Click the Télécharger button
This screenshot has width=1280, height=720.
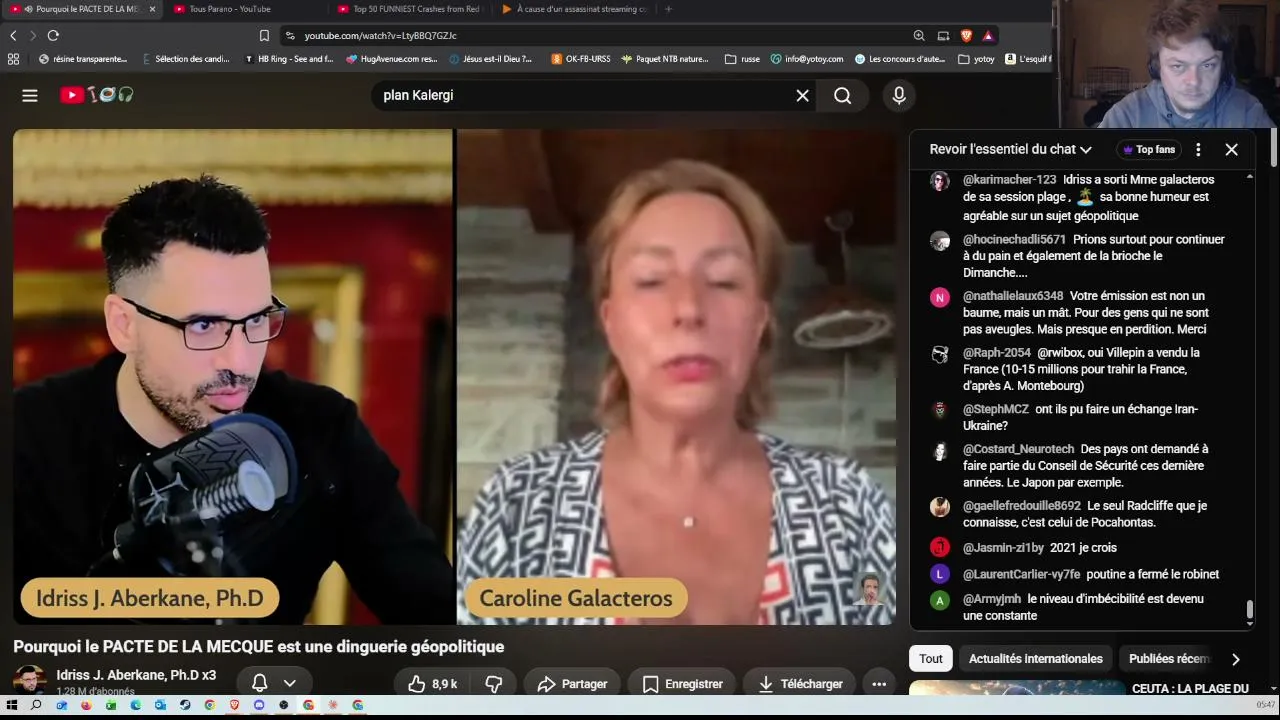(800, 684)
